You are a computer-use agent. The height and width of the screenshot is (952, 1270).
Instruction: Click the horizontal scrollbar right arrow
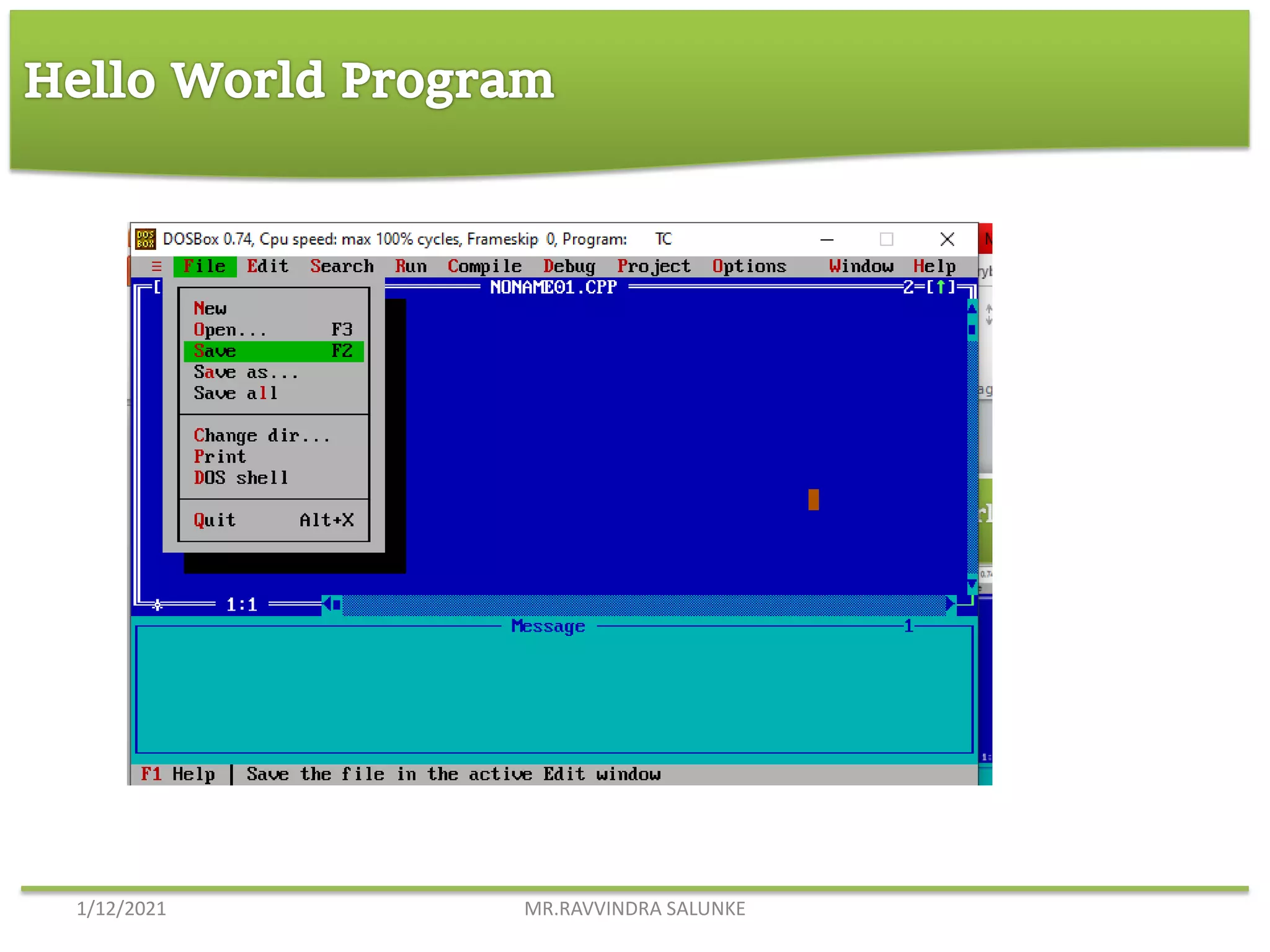(x=949, y=604)
